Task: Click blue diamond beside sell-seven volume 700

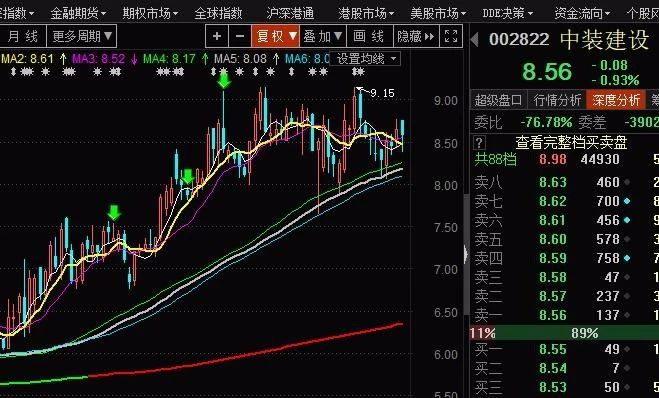Action: [x=627, y=201]
